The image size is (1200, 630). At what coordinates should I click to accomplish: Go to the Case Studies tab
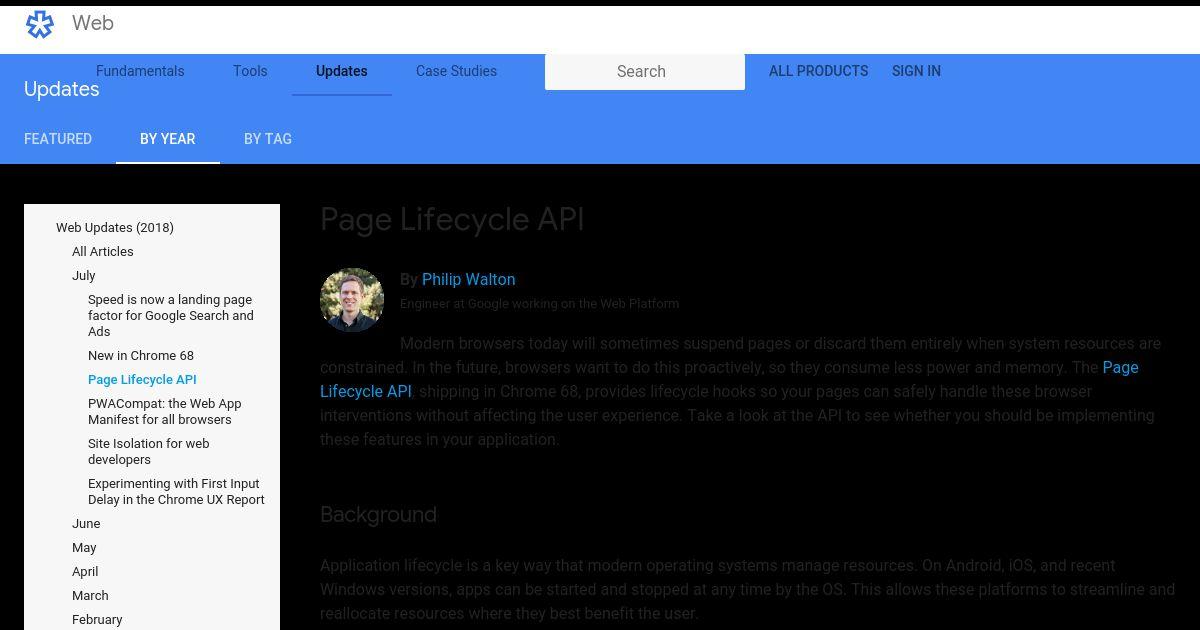(x=456, y=71)
